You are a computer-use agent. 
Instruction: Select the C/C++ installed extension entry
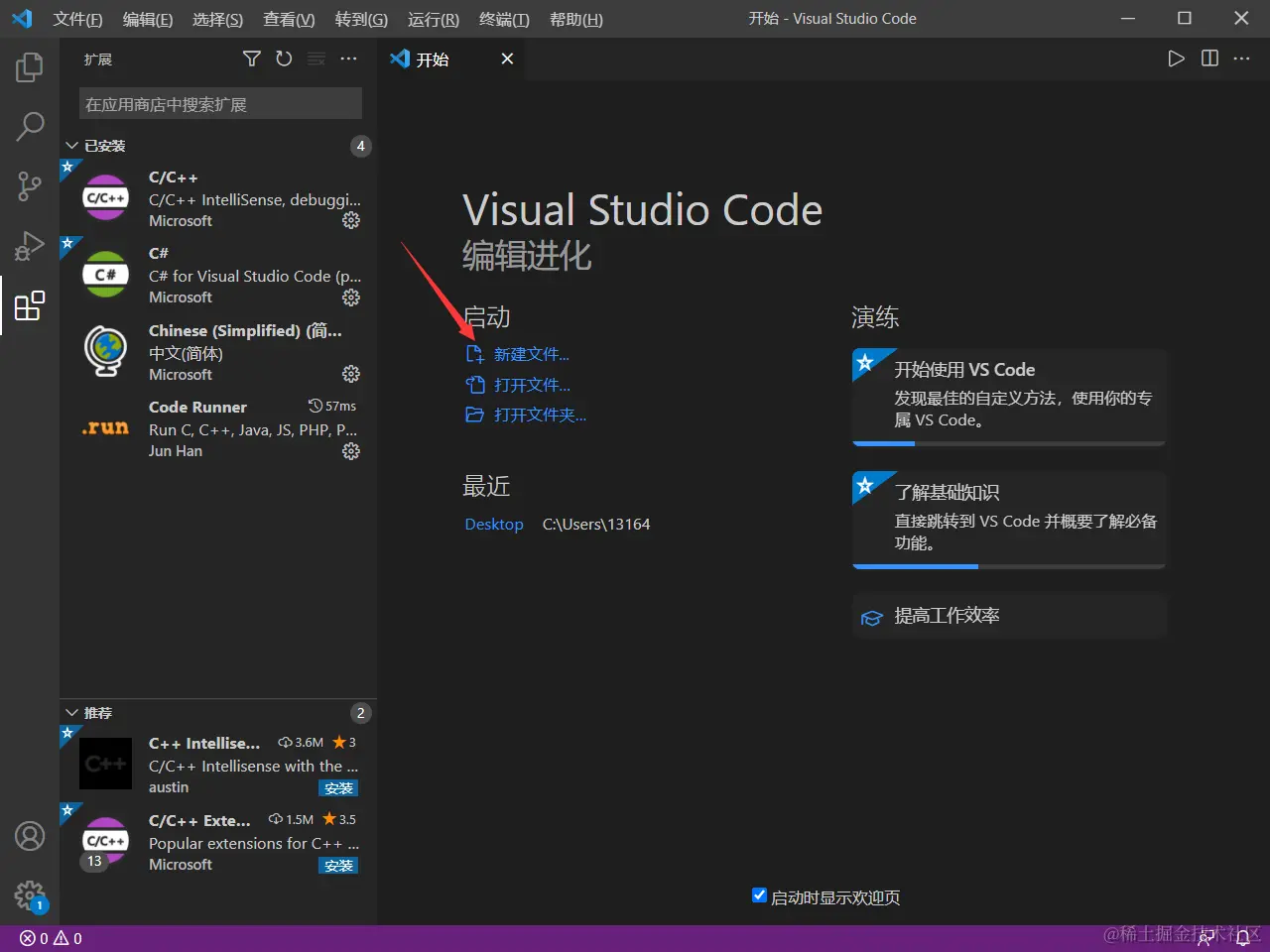218,198
